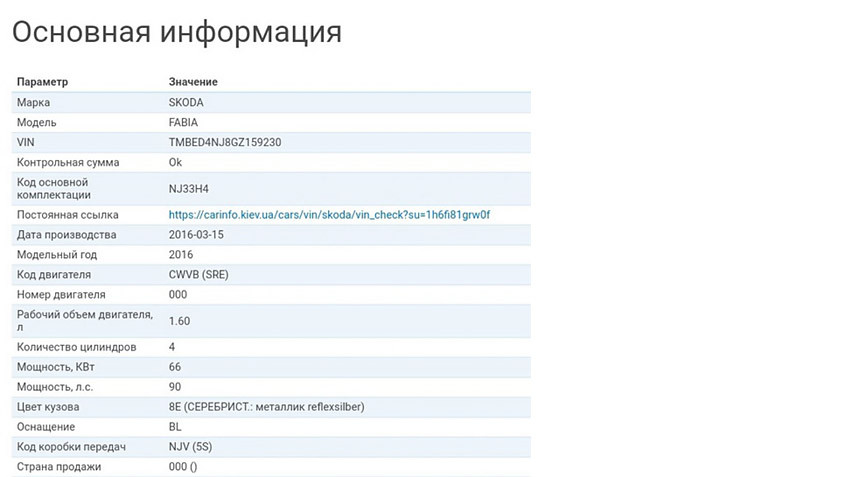Click 'Рабочий объем двигателя, л' label

coord(85,321)
